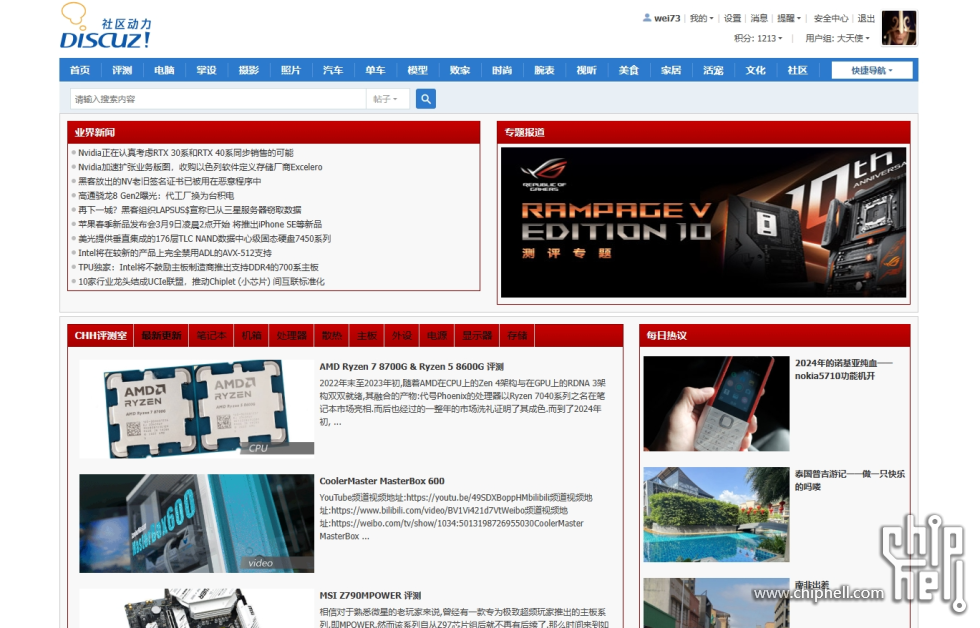Screen dimensions: 980x628
Task: Open CoolerMaster MasterBox 600 article title
Action: (382, 481)
